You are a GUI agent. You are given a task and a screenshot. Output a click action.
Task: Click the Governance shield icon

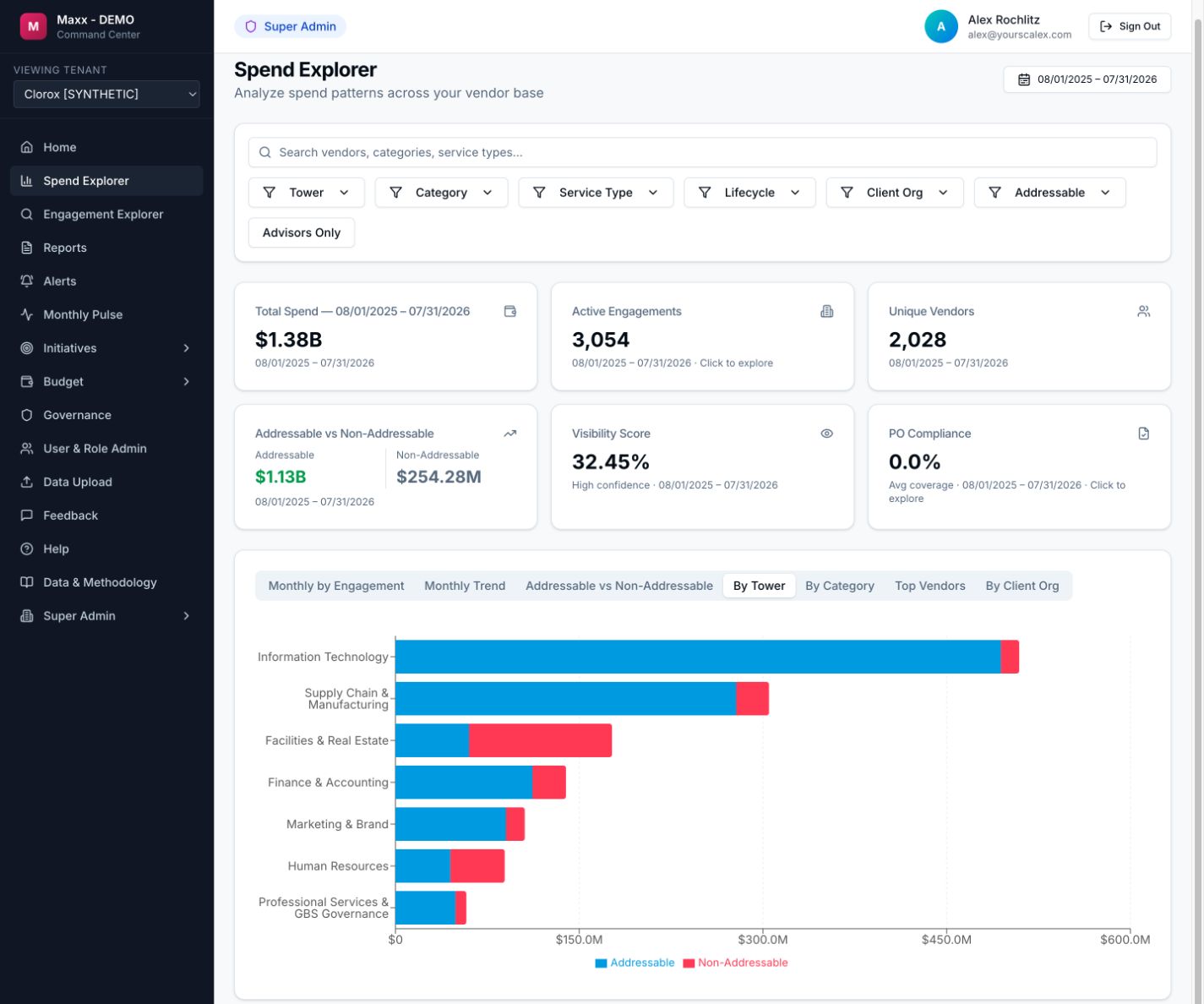coord(27,415)
